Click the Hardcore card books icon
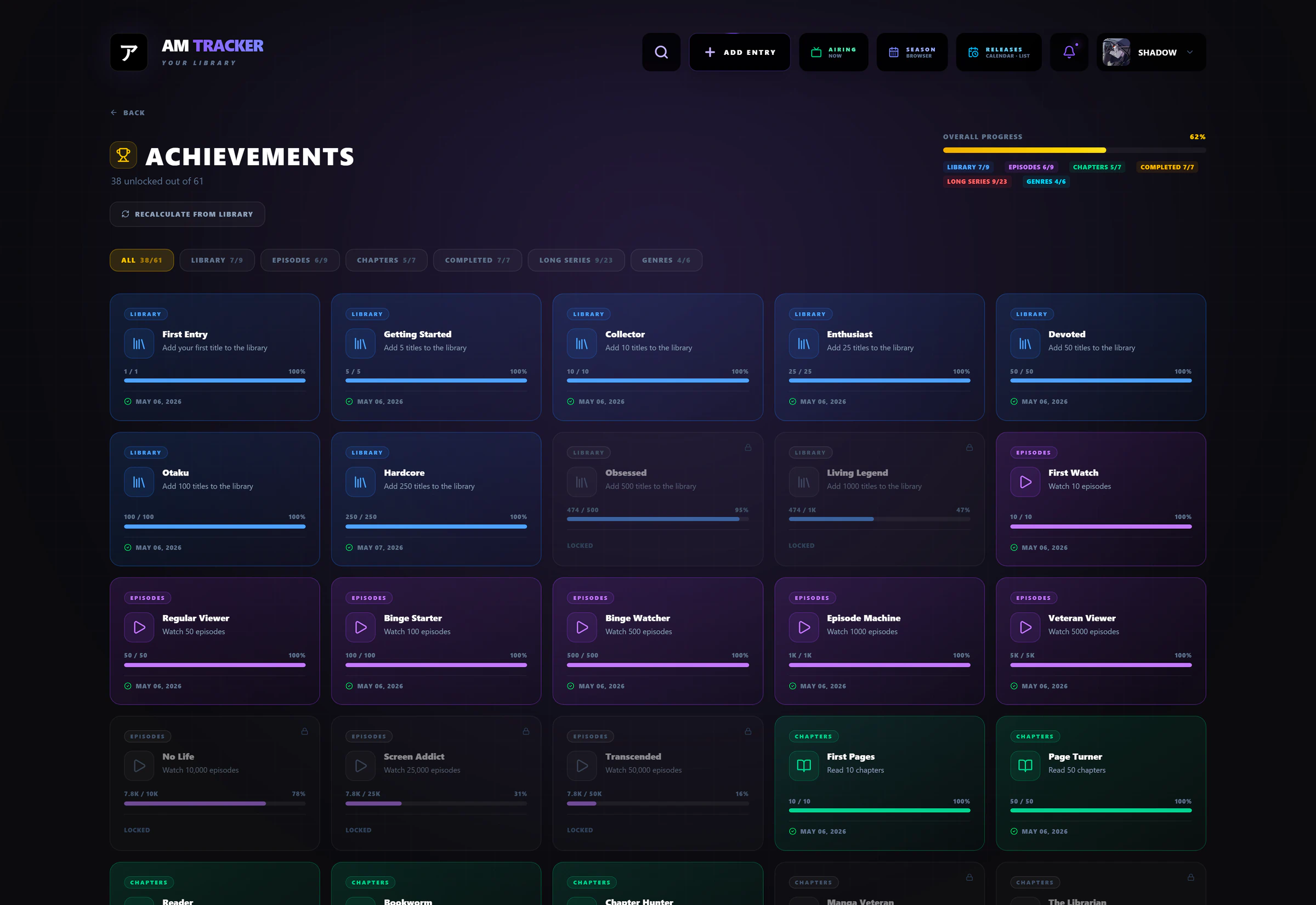Viewport: 1316px width, 905px height. point(360,482)
